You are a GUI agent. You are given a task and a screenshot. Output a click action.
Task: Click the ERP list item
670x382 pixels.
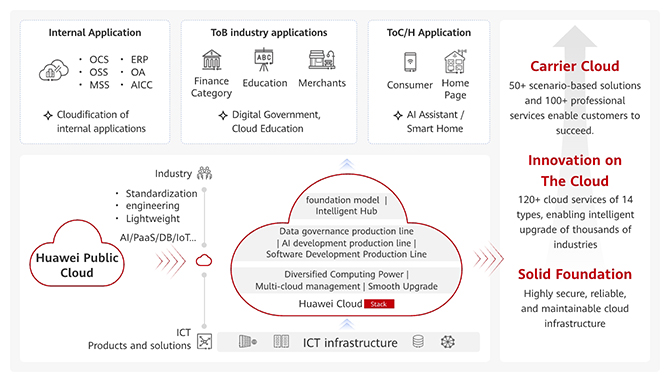pos(139,59)
